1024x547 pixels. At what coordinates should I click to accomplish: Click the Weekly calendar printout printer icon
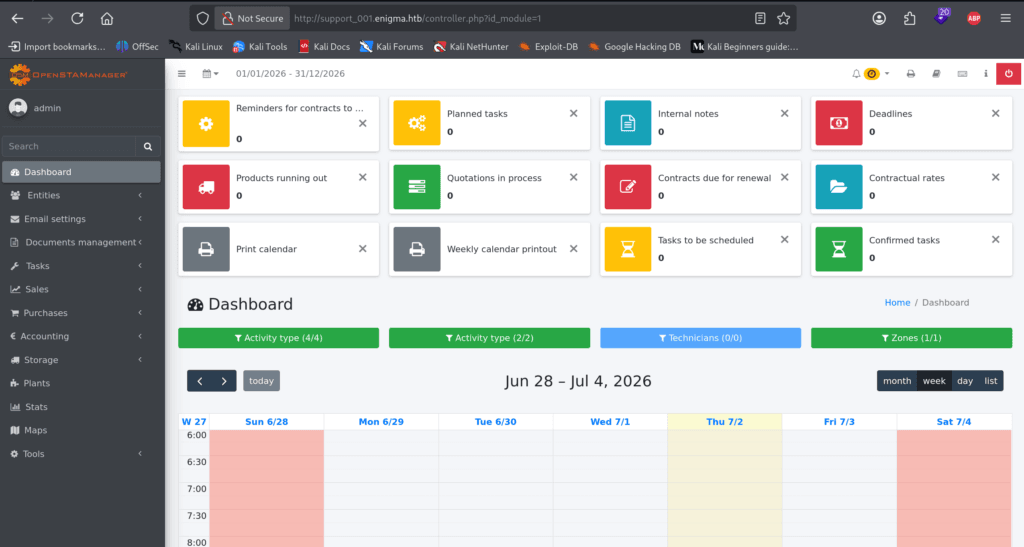[417, 249]
